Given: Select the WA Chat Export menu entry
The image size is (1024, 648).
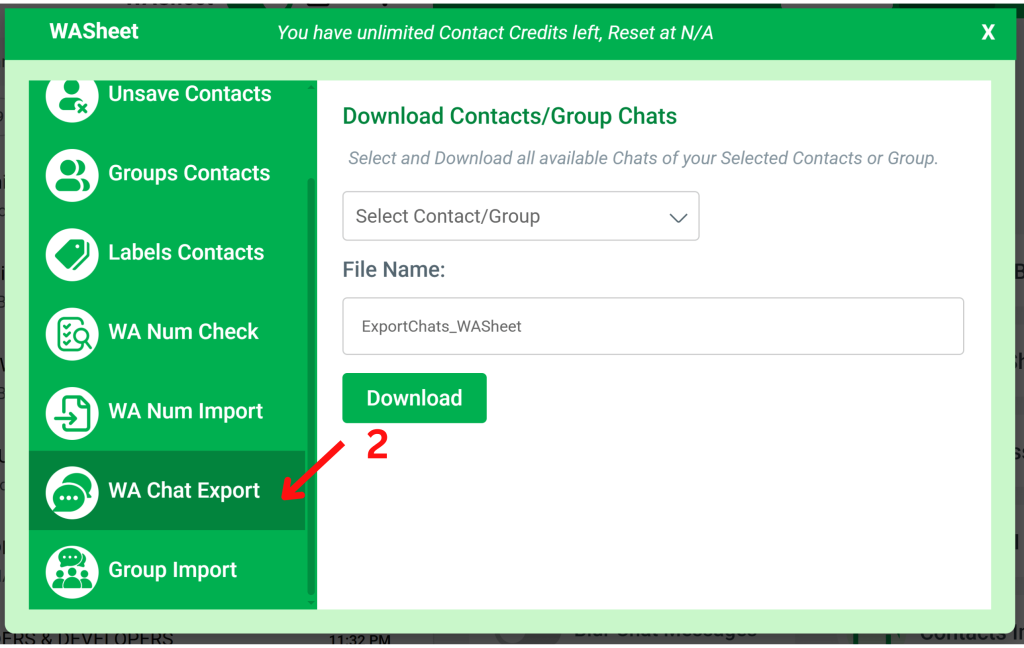Looking at the screenshot, I should point(167,491).
